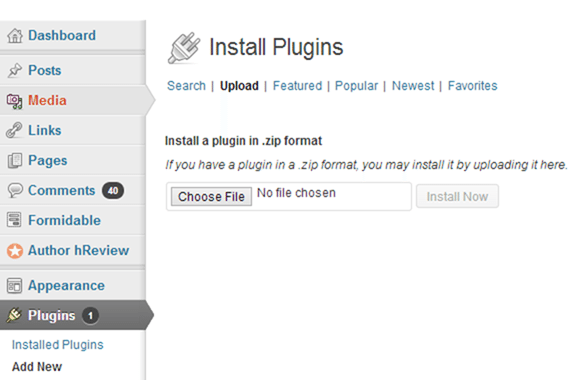Click the Comments speech bubble icon
This screenshot has height=380, width=588.
click(15, 190)
